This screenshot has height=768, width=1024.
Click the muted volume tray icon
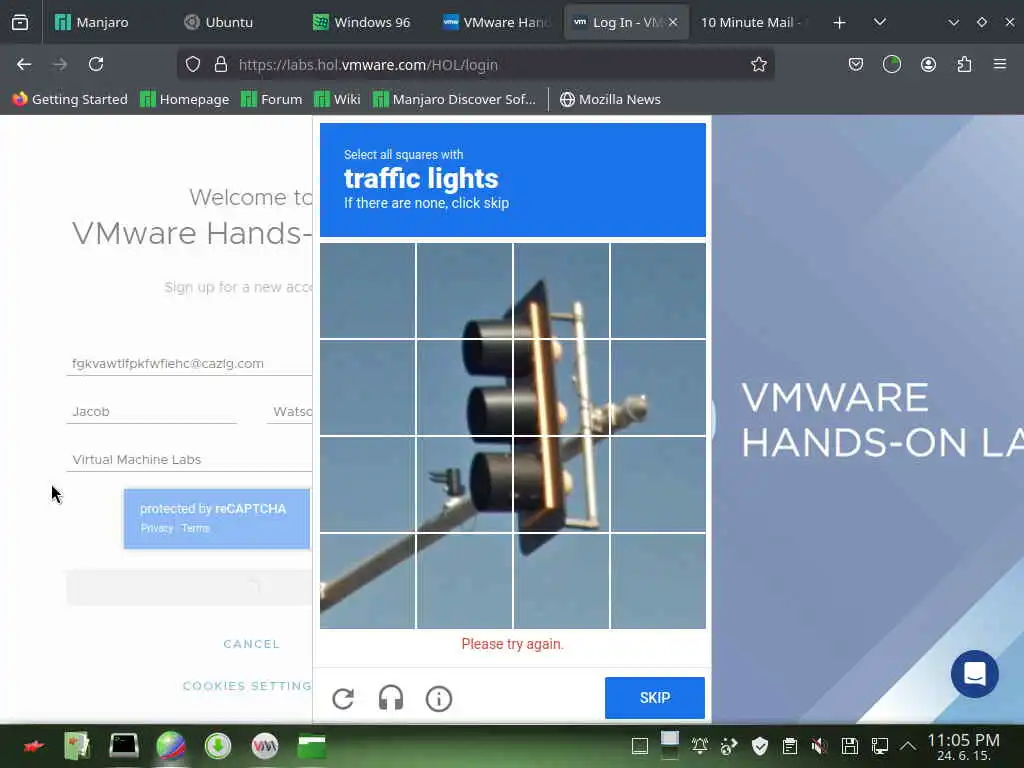(819, 746)
